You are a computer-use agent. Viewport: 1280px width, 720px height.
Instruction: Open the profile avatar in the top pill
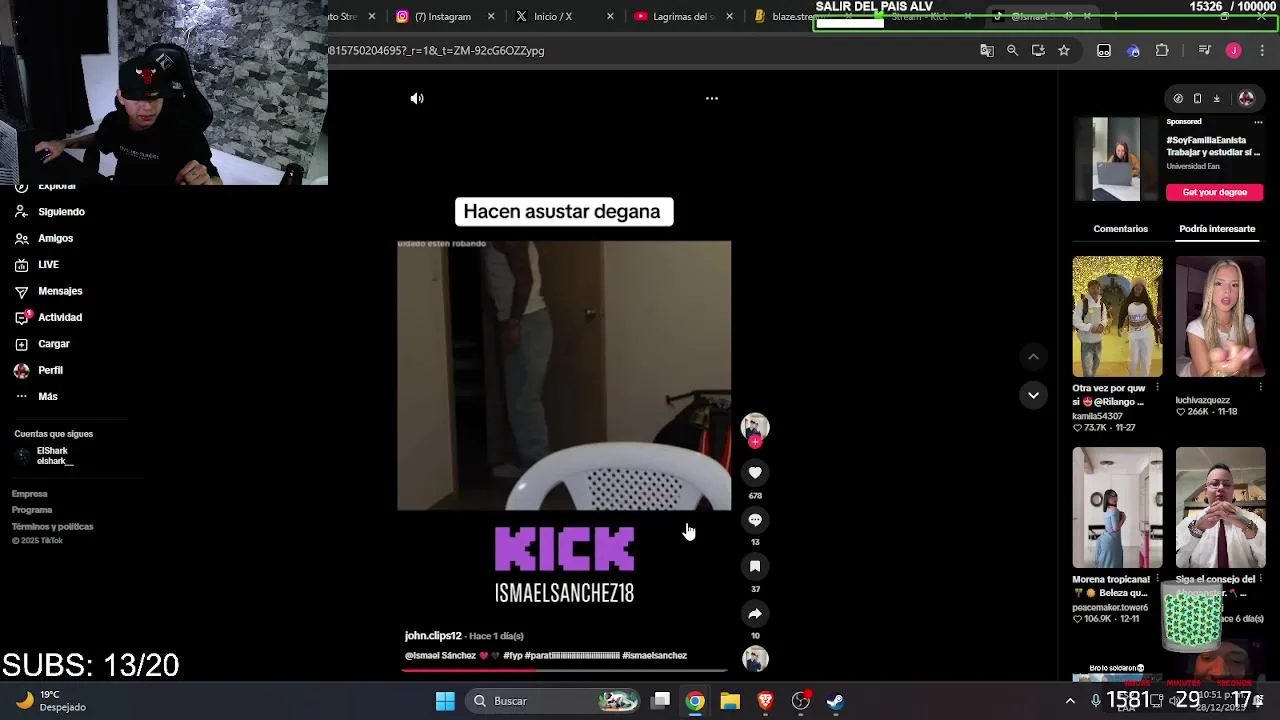[x=1246, y=98]
